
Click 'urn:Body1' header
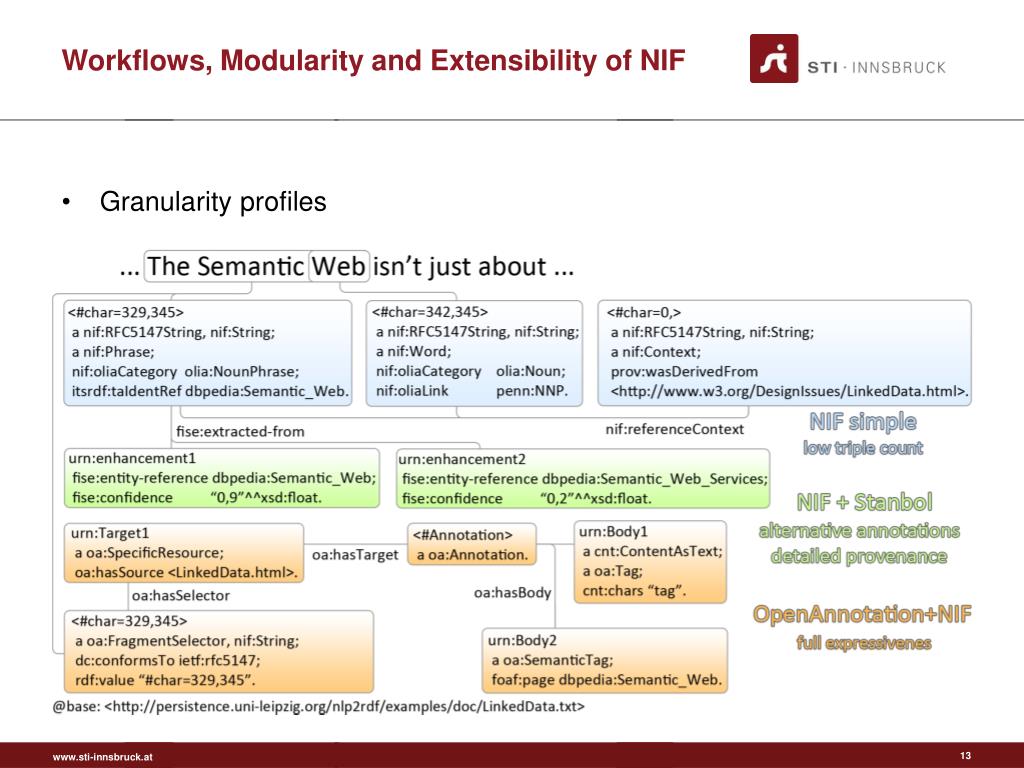[613, 532]
